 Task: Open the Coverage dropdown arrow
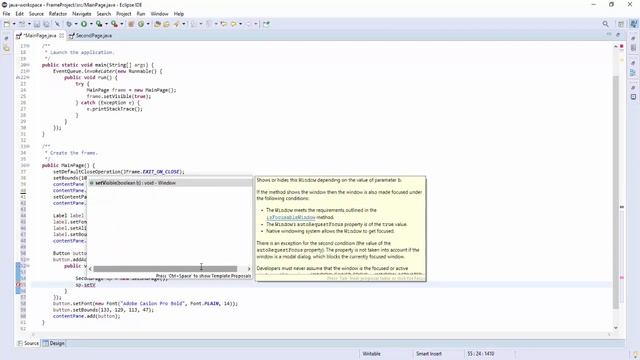[106, 24]
